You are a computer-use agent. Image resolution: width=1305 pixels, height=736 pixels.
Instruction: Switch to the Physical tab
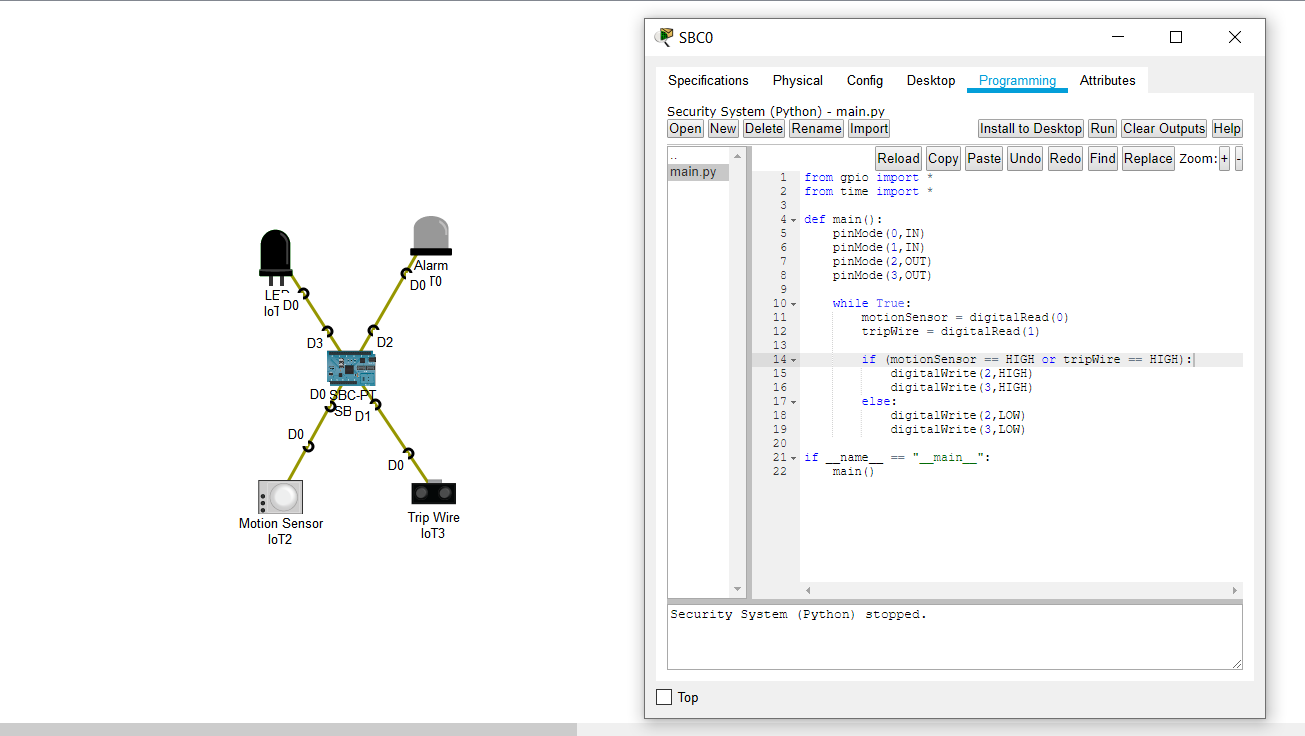(x=798, y=80)
